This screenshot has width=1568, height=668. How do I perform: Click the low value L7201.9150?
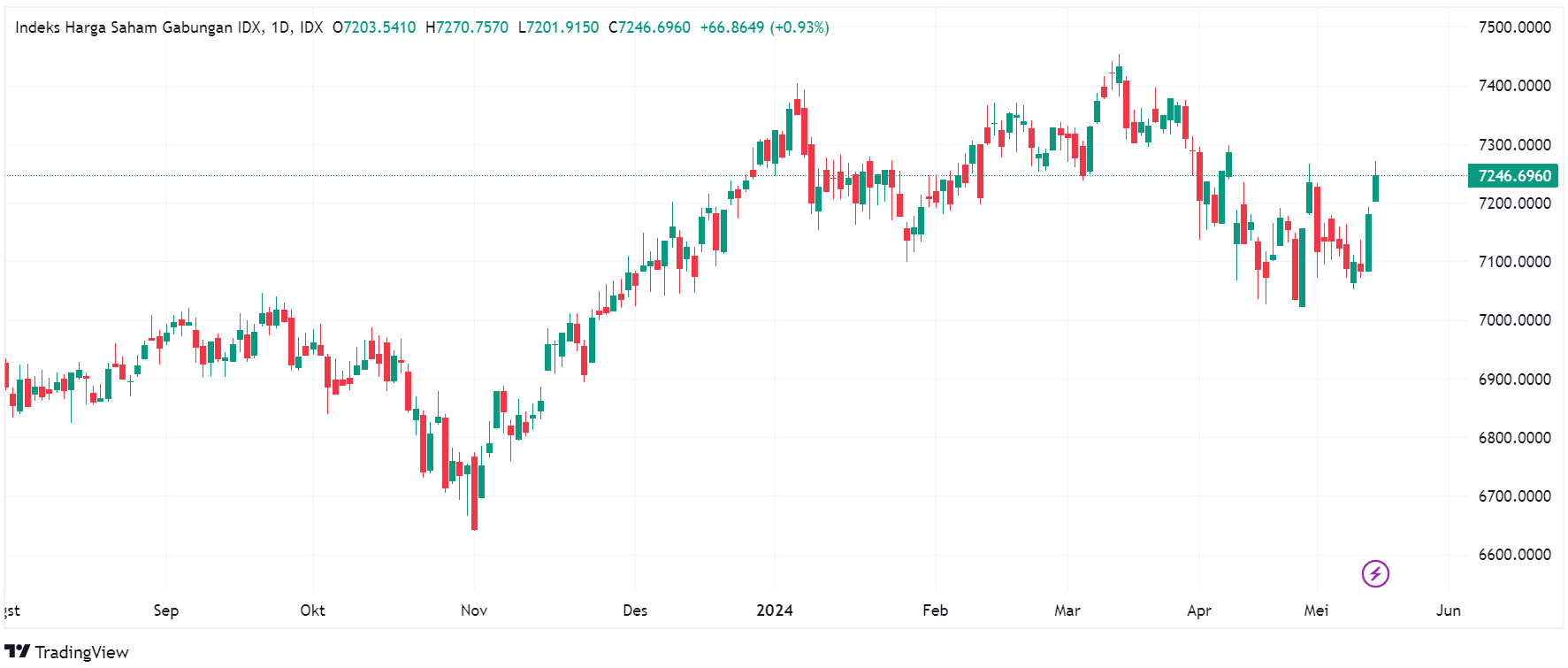click(x=558, y=27)
